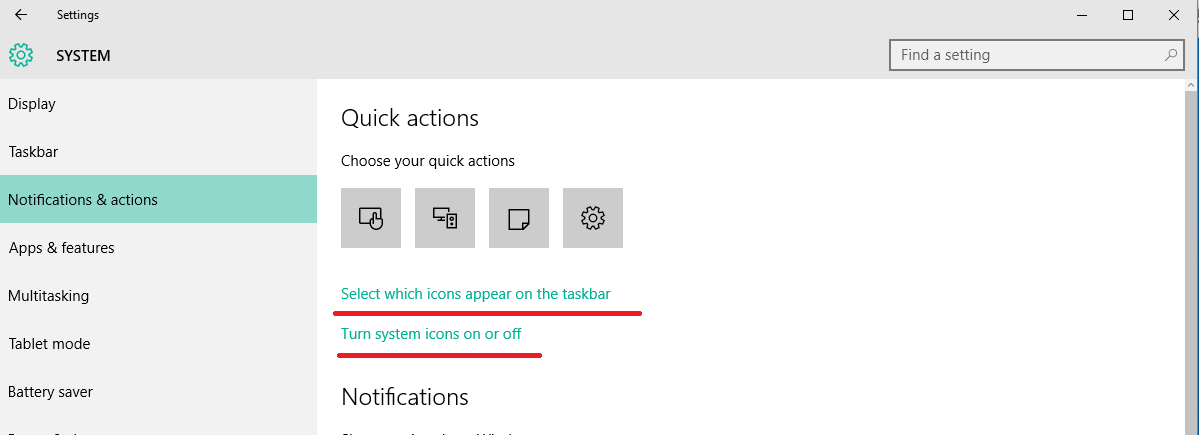1199x435 pixels.
Task: Click the Tablet mode quick action tile
Action: [x=371, y=218]
